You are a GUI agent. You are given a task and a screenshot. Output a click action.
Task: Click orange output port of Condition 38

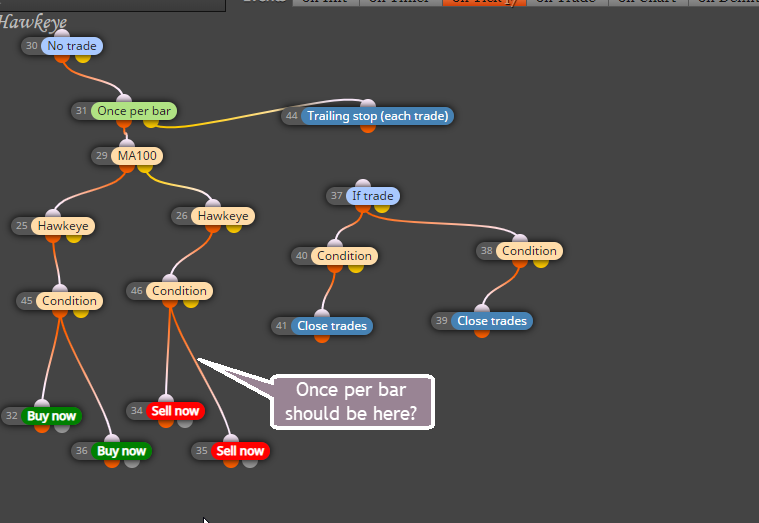(520, 262)
